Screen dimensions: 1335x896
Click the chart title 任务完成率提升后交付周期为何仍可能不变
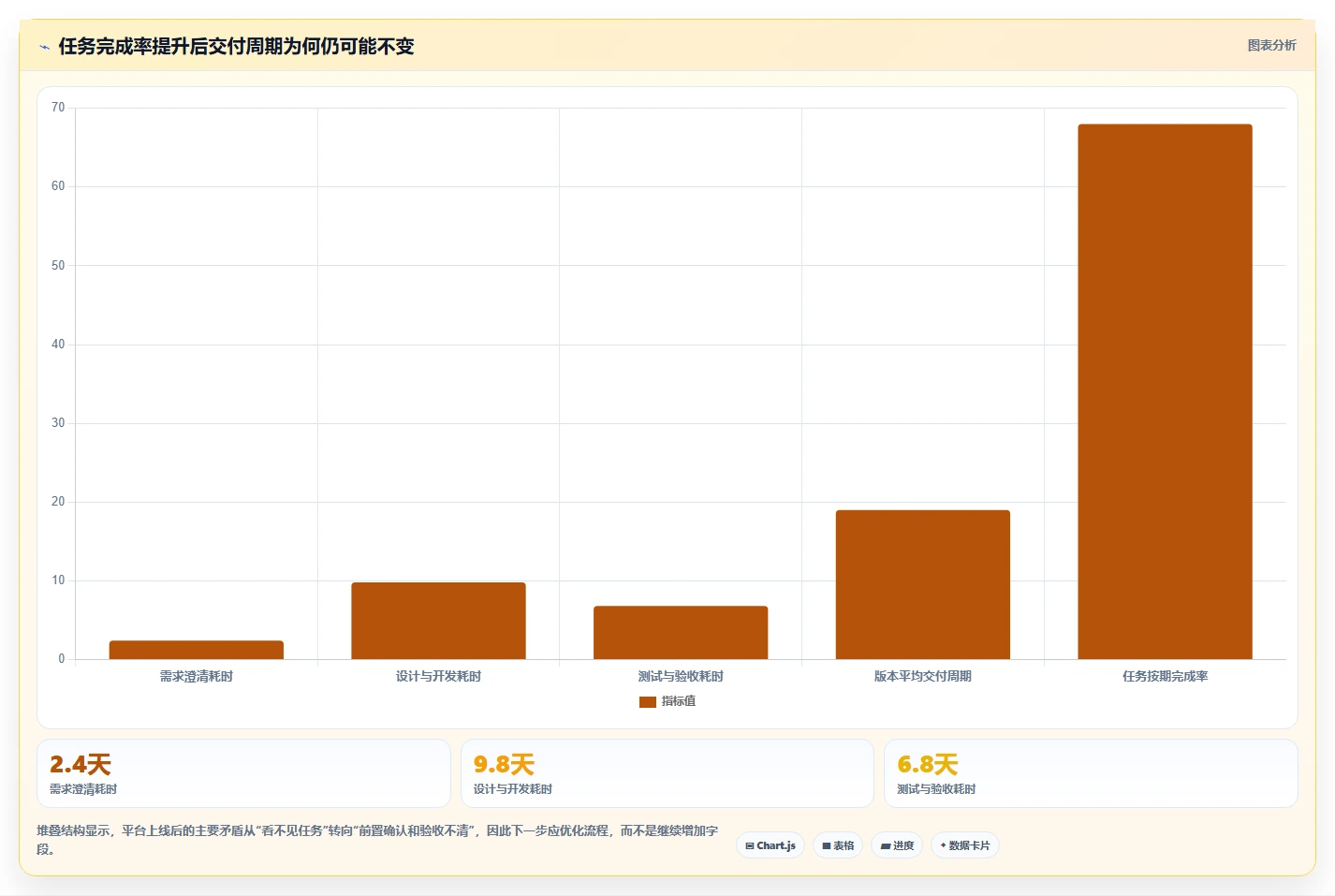click(236, 47)
